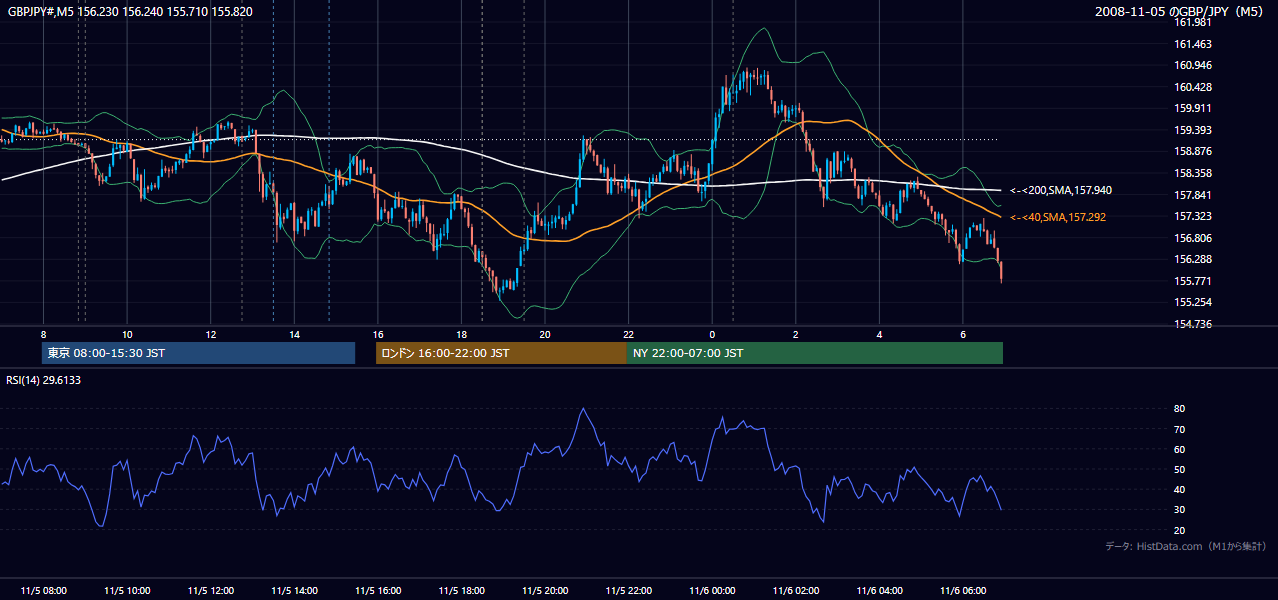
Task: Click price axis value 157.323
Action: click(1193, 216)
